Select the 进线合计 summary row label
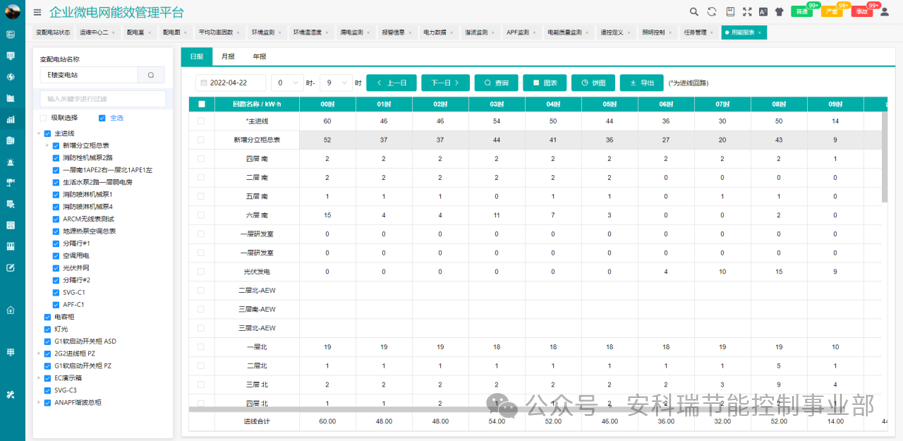Screen dimensions: 903x441 [257, 421]
